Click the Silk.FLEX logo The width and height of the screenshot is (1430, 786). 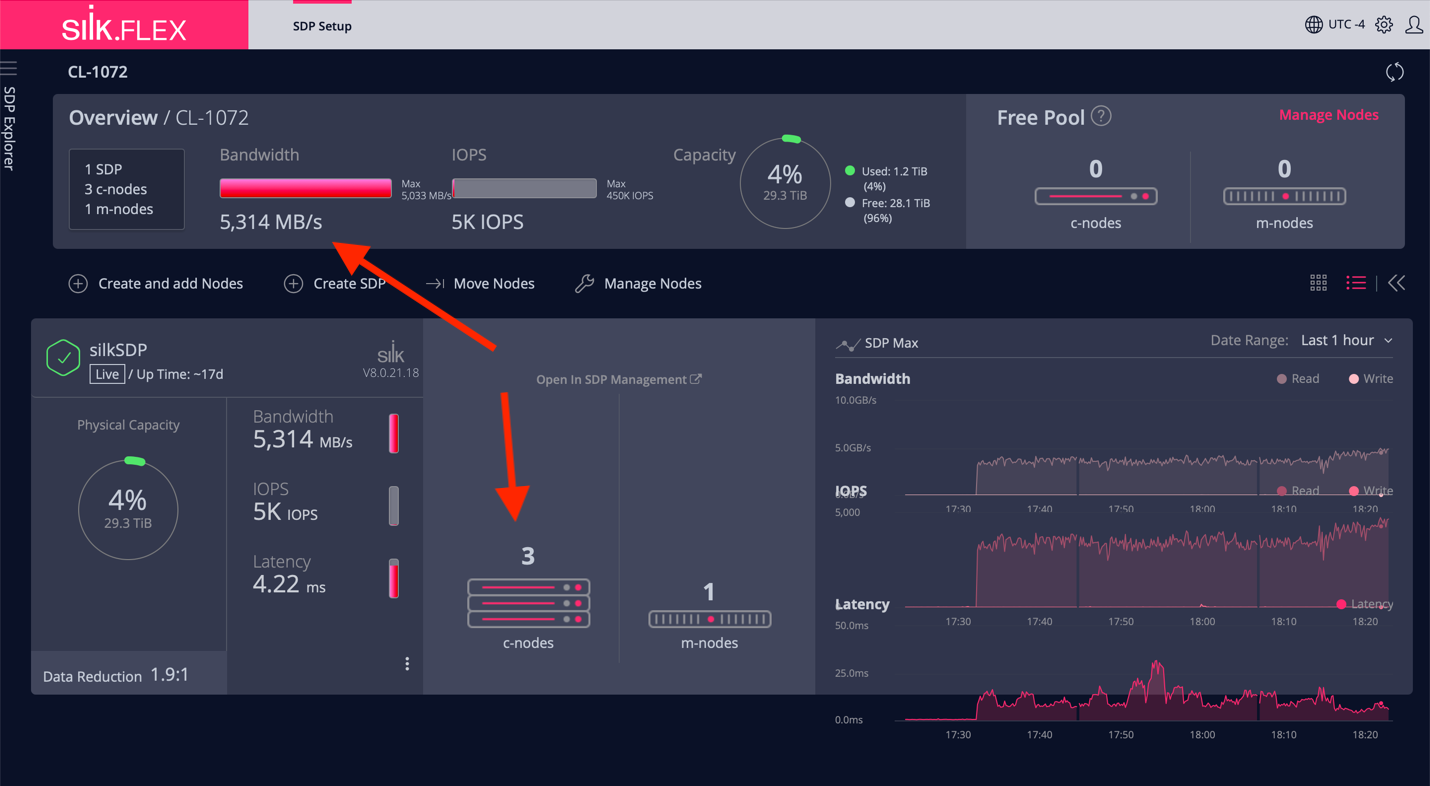pos(124,25)
